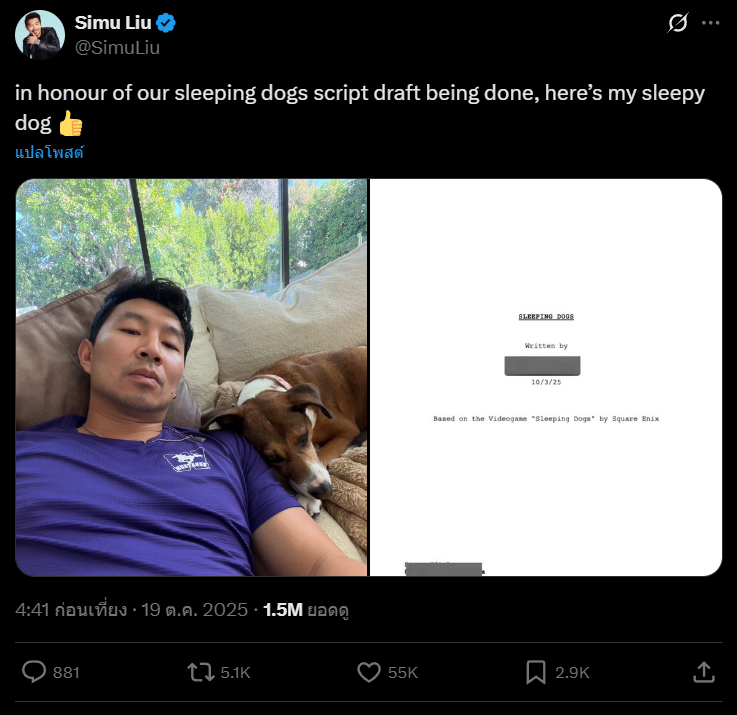Click the reply speech bubble icon
The height and width of the screenshot is (715, 737).
(34, 672)
